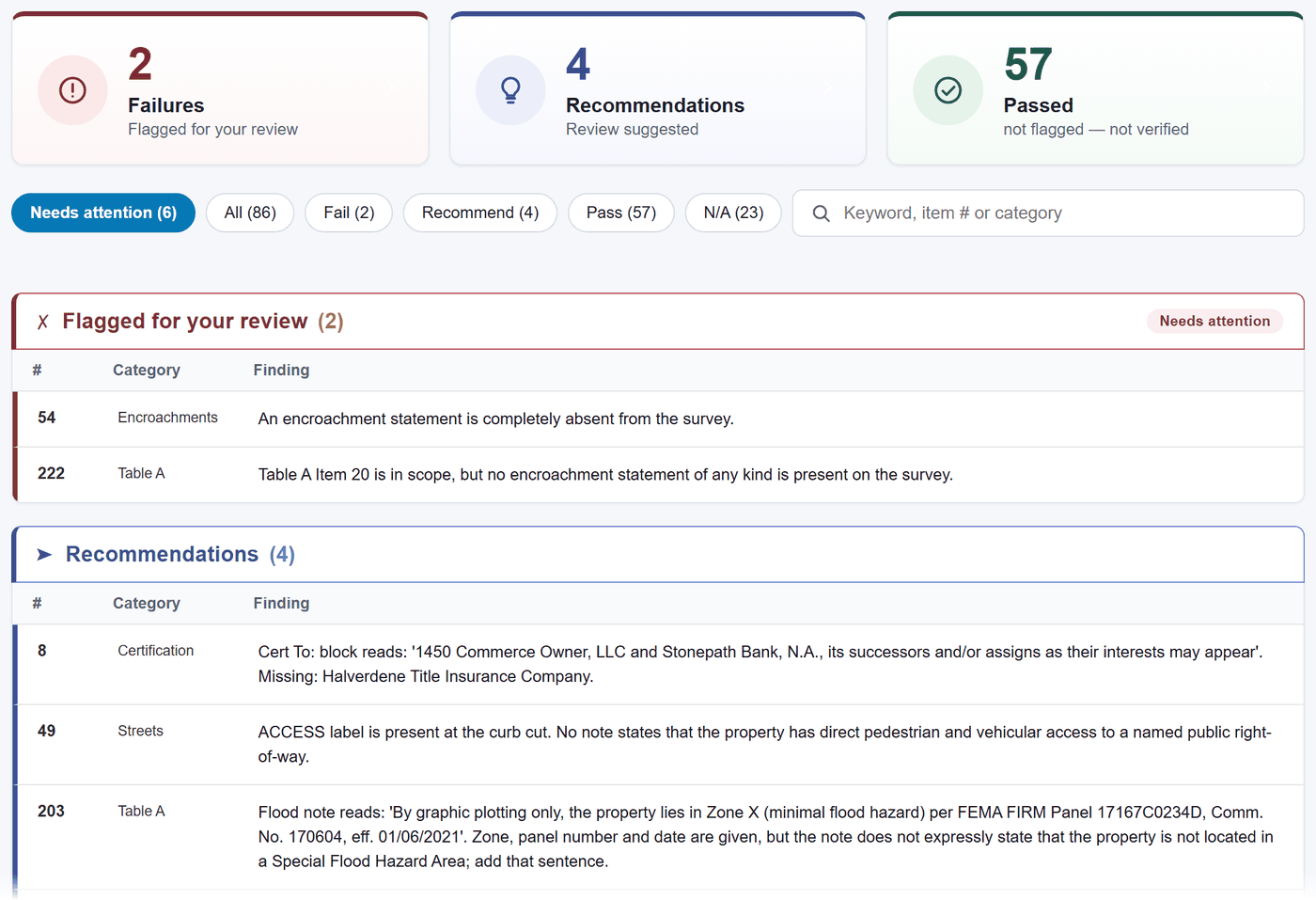Screen dimensions: 1316x900
Task: Click the Certification category cell
Action: click(156, 651)
